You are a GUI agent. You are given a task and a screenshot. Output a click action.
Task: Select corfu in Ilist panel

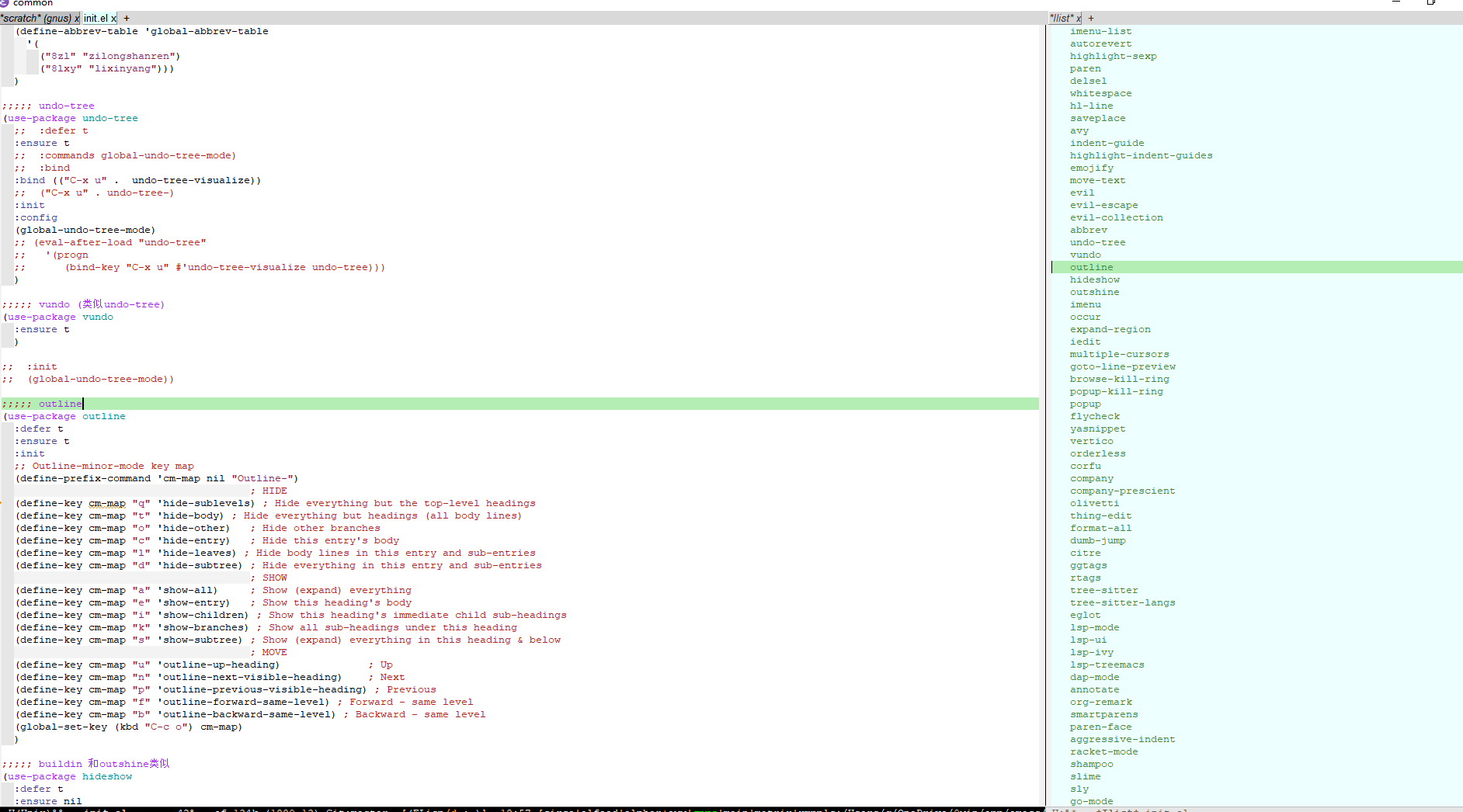(1085, 466)
